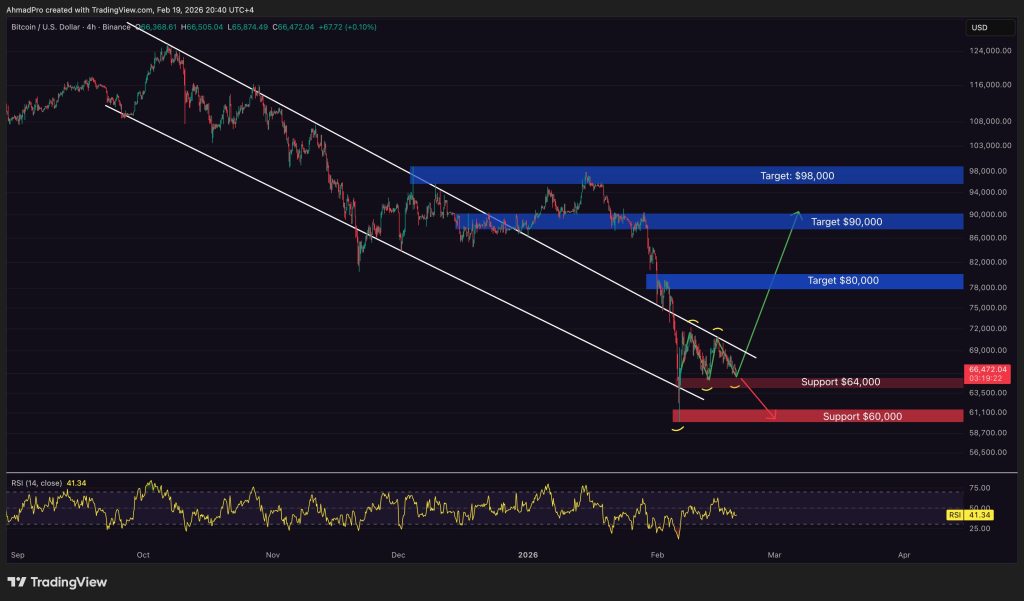Click the 2026 label on the time axis
This screenshot has height=601, width=1024.
(528, 553)
